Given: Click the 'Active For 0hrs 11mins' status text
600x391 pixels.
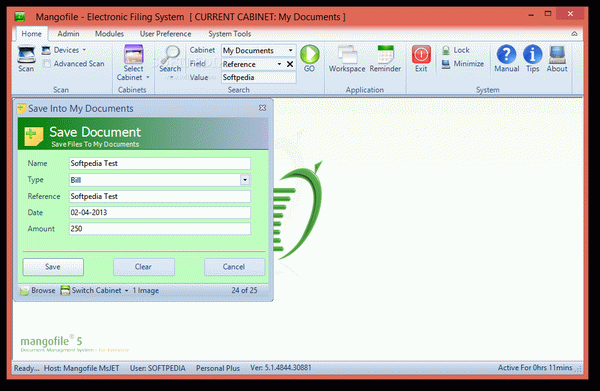Looking at the screenshot, I should tap(535, 368).
